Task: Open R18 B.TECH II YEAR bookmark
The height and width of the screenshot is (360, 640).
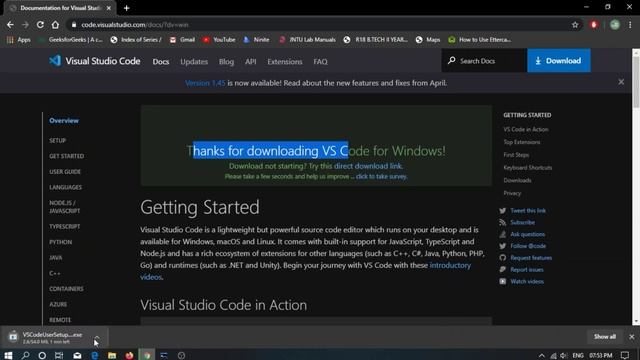Action: [x=376, y=40]
